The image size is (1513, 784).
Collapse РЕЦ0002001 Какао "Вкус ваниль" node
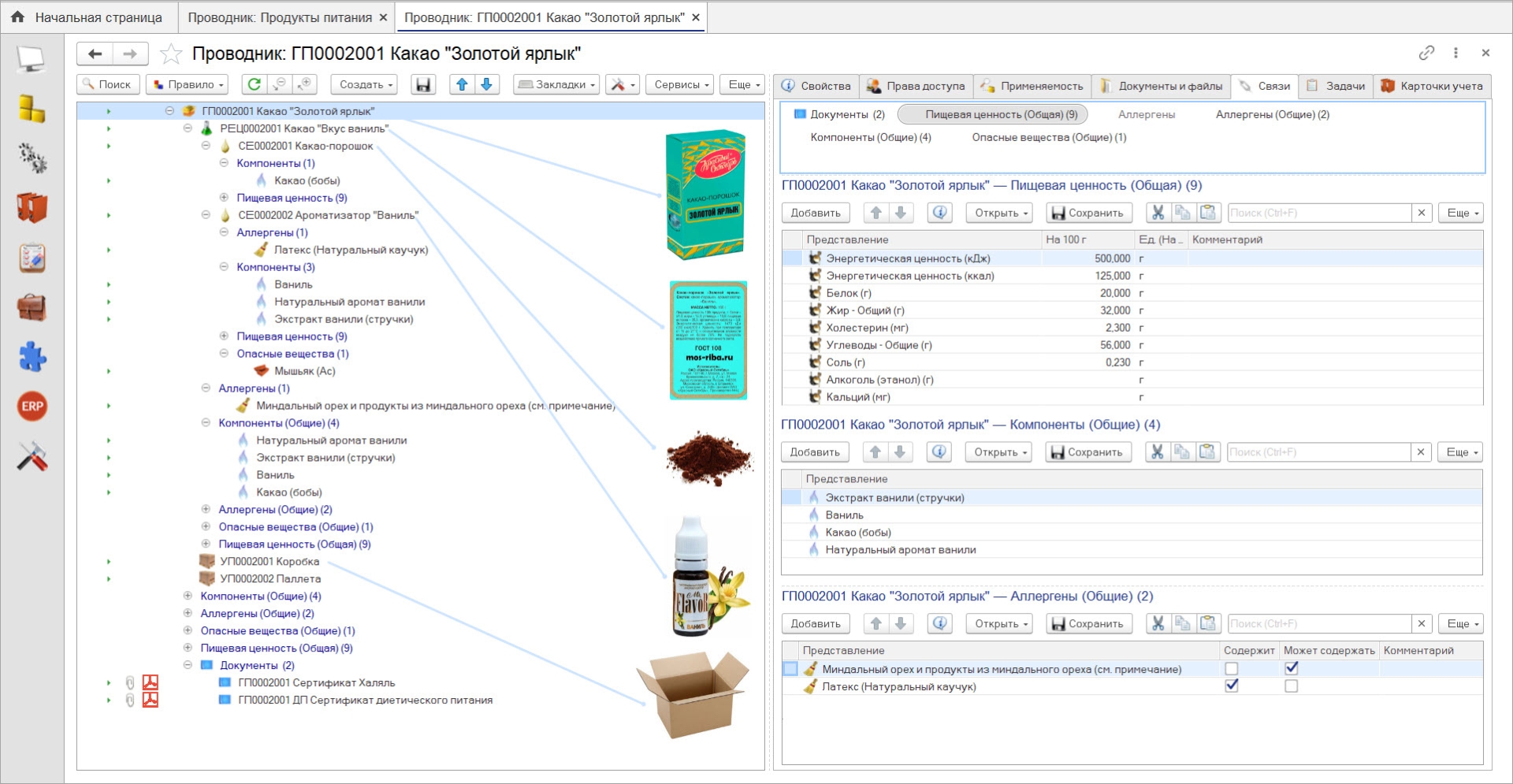click(x=188, y=128)
